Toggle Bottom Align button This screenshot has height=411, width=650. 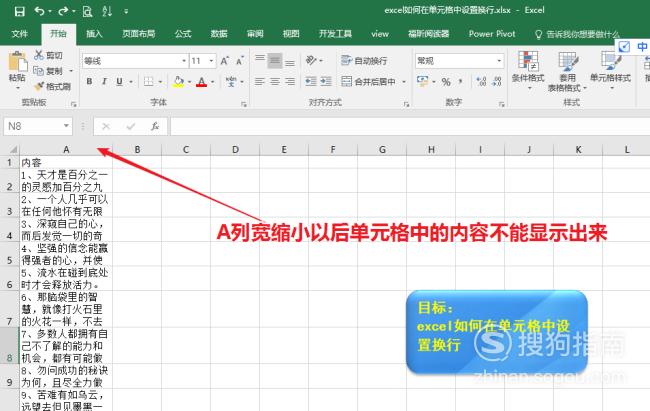[x=290, y=61]
